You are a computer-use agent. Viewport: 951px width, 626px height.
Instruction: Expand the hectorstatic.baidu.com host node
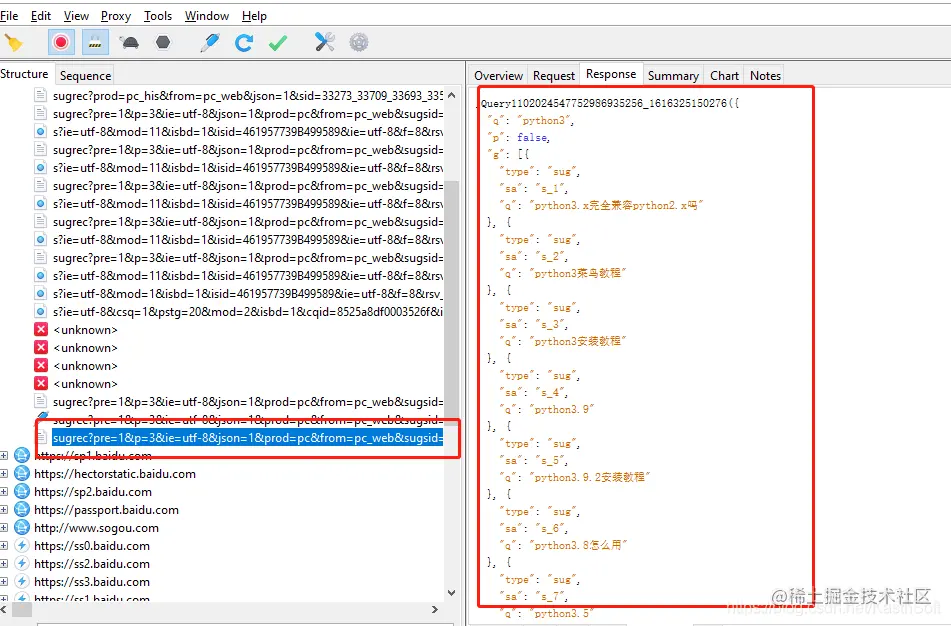pyautogui.click(x=4, y=474)
